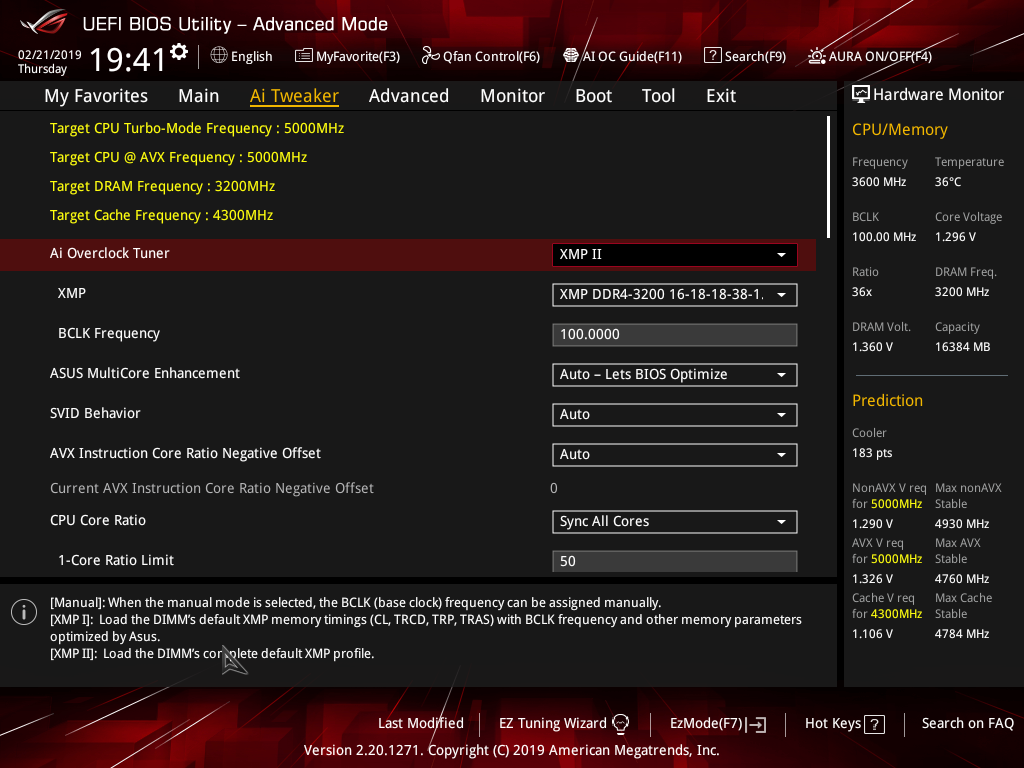Click the globe language icon
Screen dimensions: 1024x768
click(219, 56)
